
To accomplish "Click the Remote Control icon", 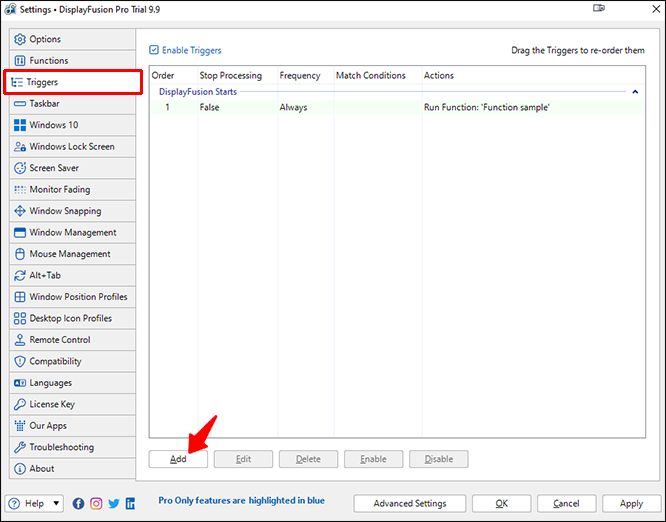I will [x=20, y=340].
